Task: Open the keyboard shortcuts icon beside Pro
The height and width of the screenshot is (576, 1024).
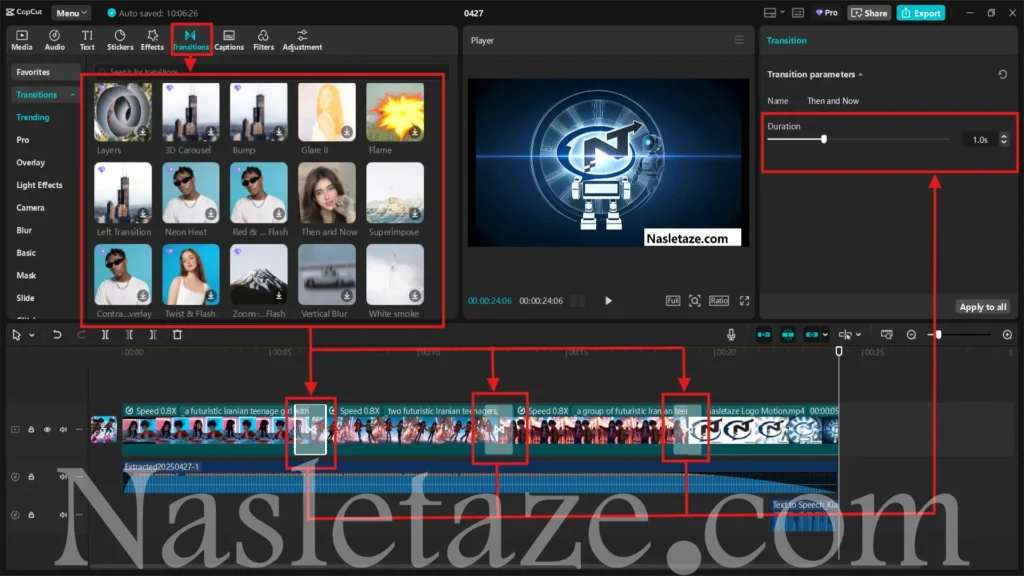Action: 798,12
